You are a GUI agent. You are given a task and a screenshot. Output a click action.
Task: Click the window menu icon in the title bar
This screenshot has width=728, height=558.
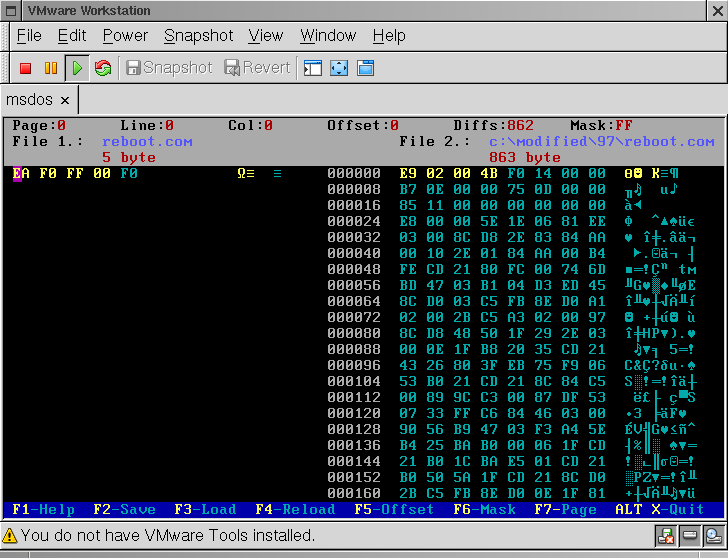[11, 11]
